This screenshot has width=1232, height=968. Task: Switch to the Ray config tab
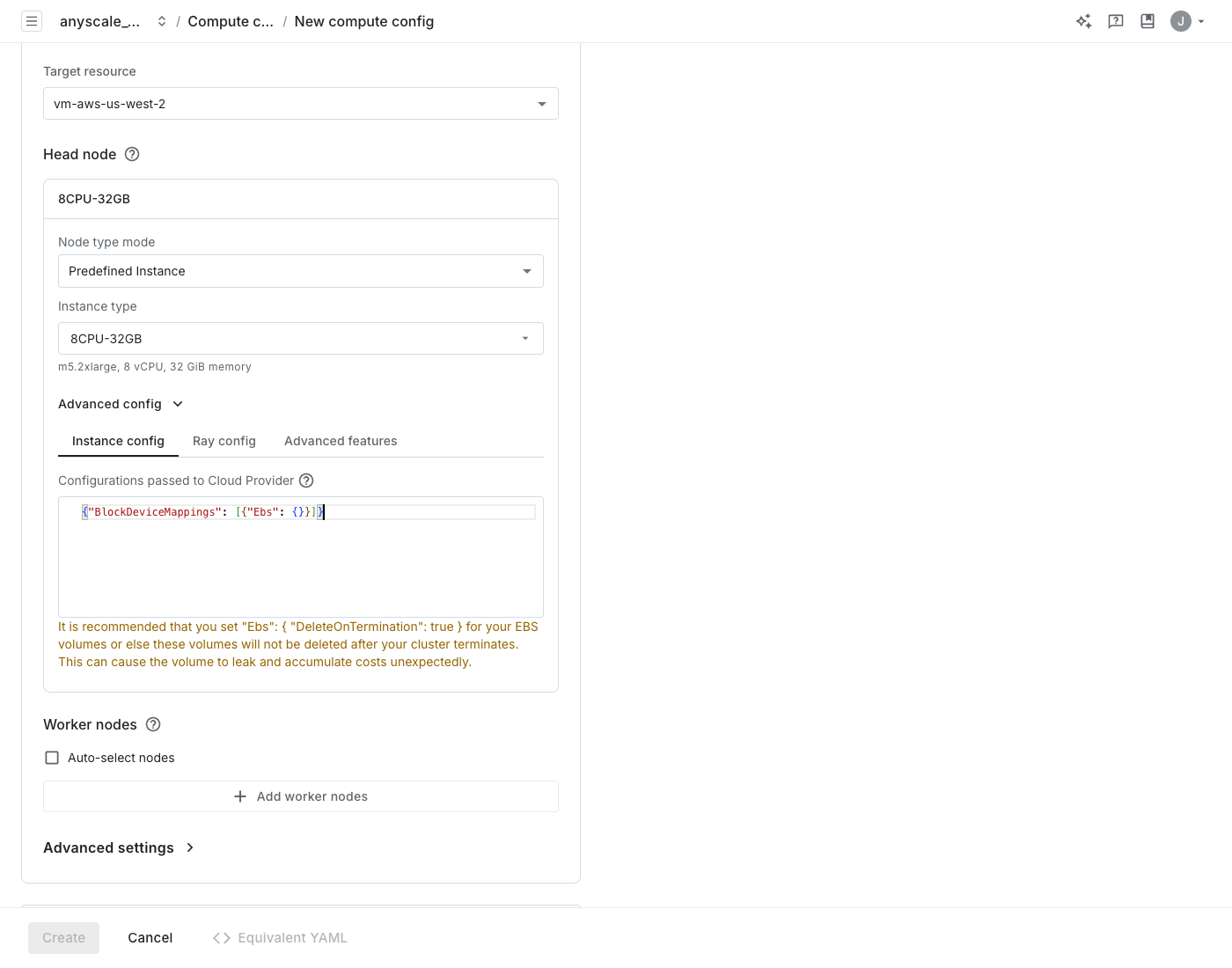[224, 441]
